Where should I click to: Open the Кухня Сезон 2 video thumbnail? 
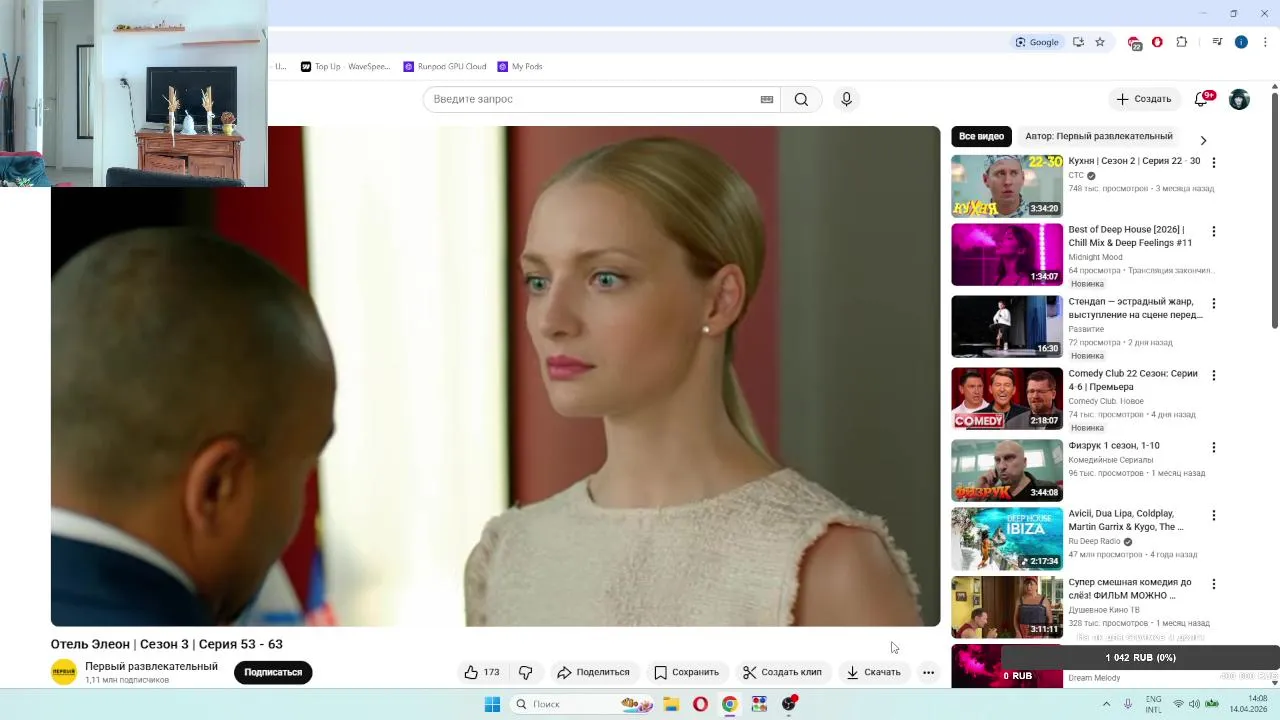coord(1007,186)
